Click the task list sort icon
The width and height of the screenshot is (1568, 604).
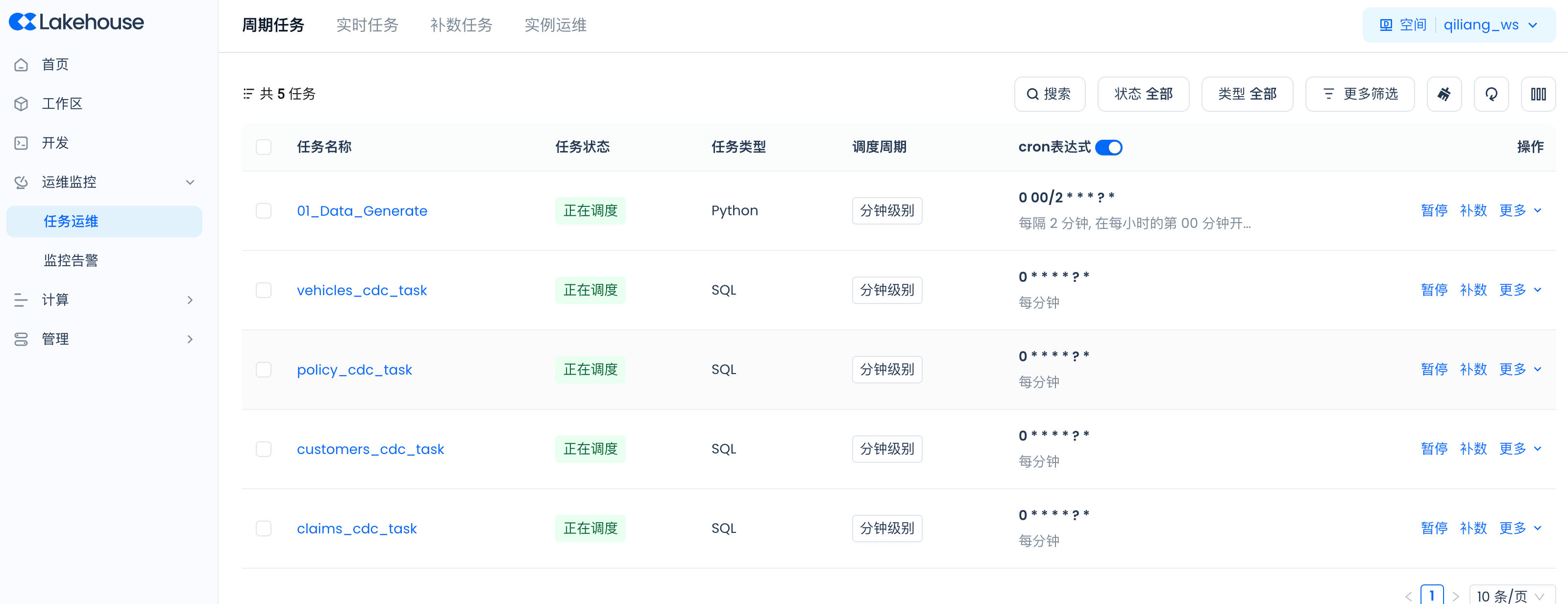(248, 94)
